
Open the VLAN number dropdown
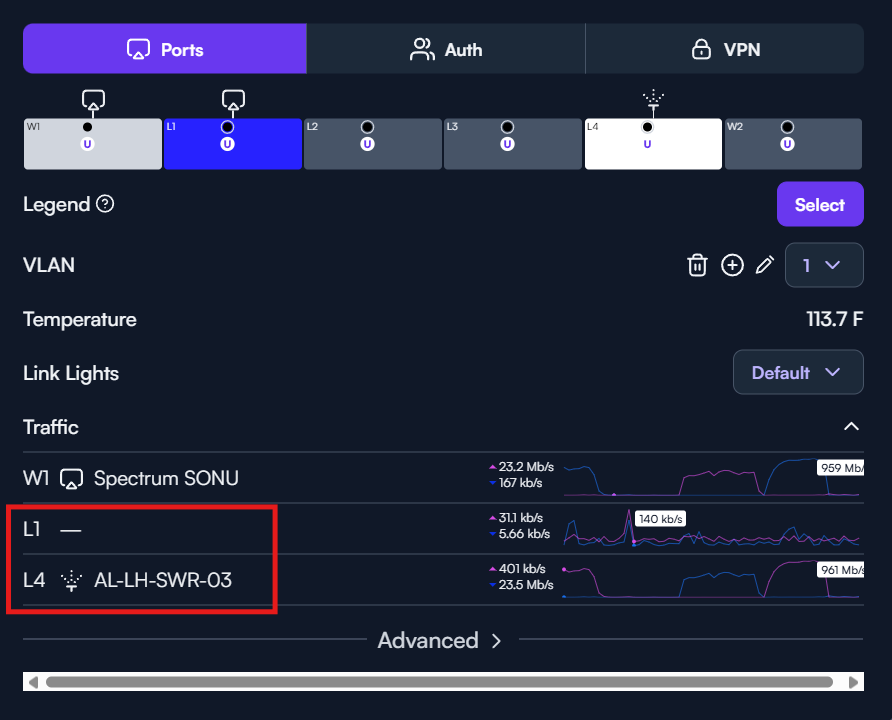pos(824,265)
